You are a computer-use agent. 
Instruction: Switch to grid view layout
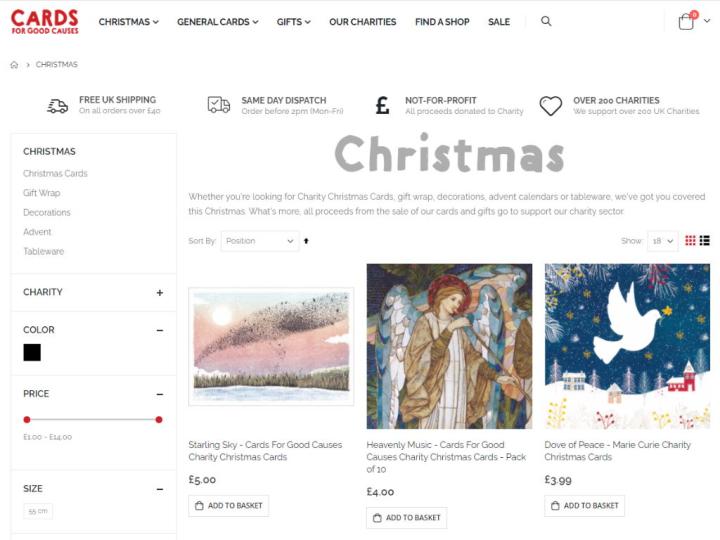[690, 240]
